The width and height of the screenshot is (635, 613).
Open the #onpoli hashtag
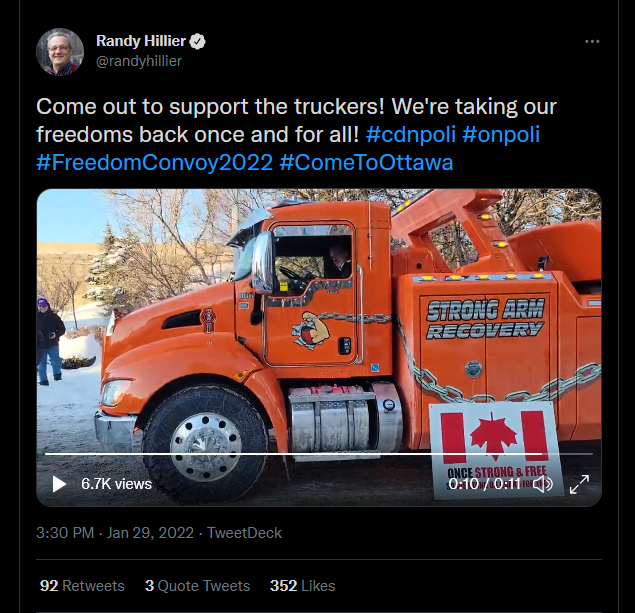501,134
